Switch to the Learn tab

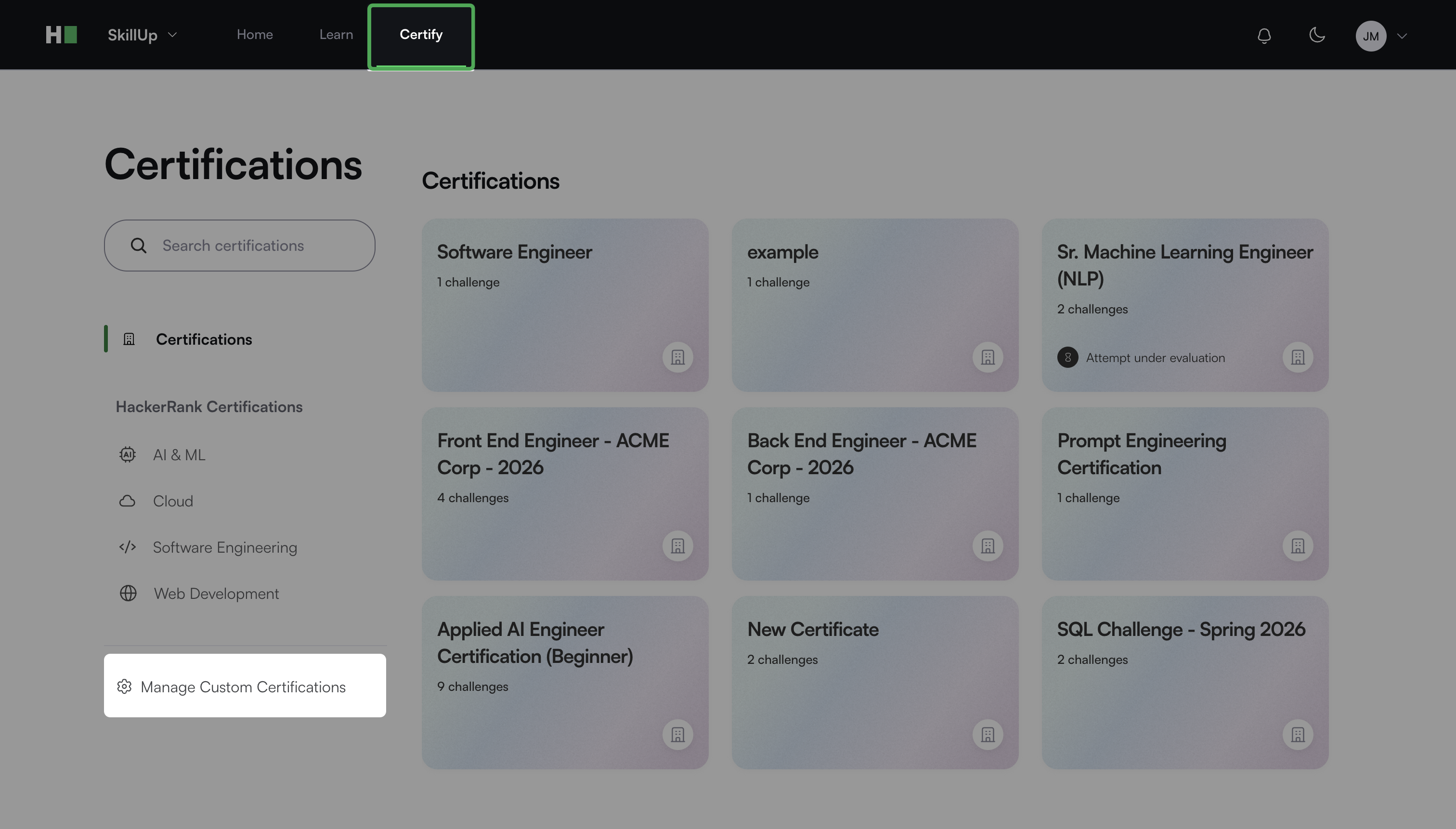click(336, 35)
